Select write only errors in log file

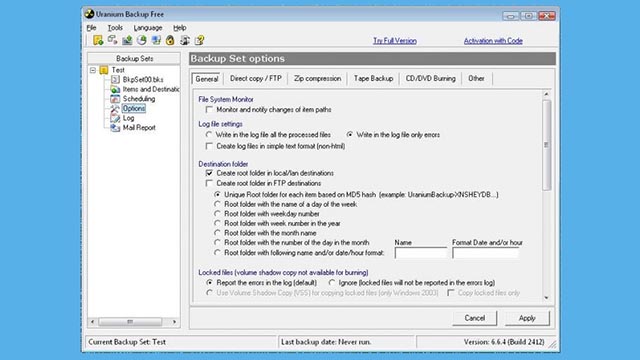350,135
